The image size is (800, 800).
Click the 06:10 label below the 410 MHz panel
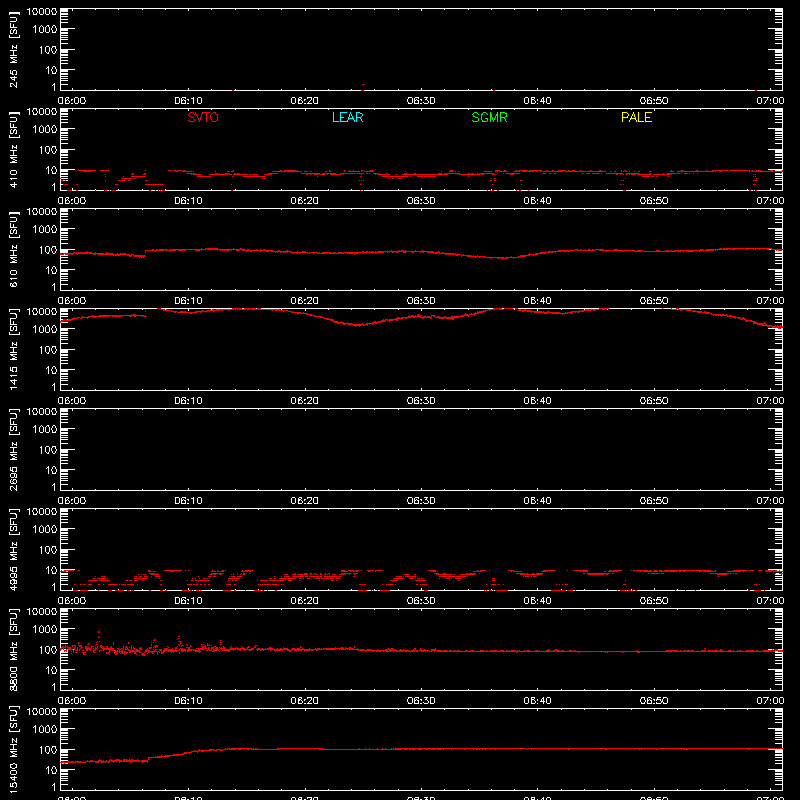pos(188,201)
